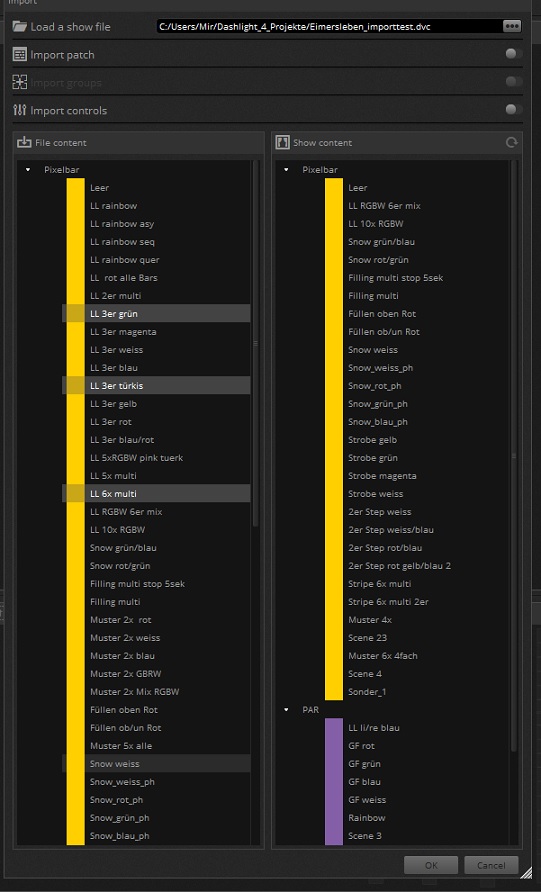The image size is (541, 892).
Task: Select 'Strobe gelb' in Show content
Action: 372,440
